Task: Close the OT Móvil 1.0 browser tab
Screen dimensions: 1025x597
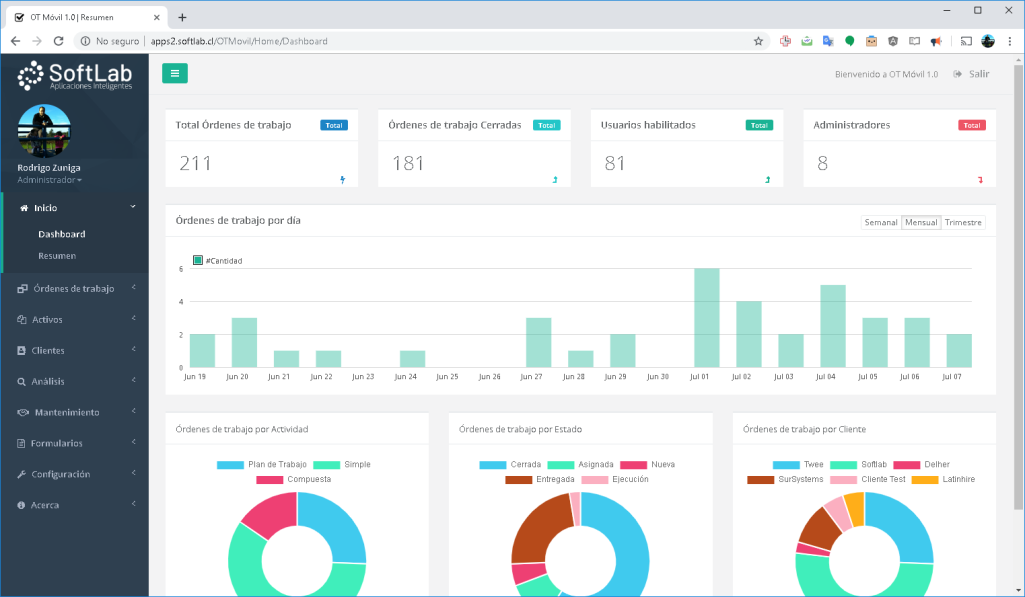Action: pos(157,18)
